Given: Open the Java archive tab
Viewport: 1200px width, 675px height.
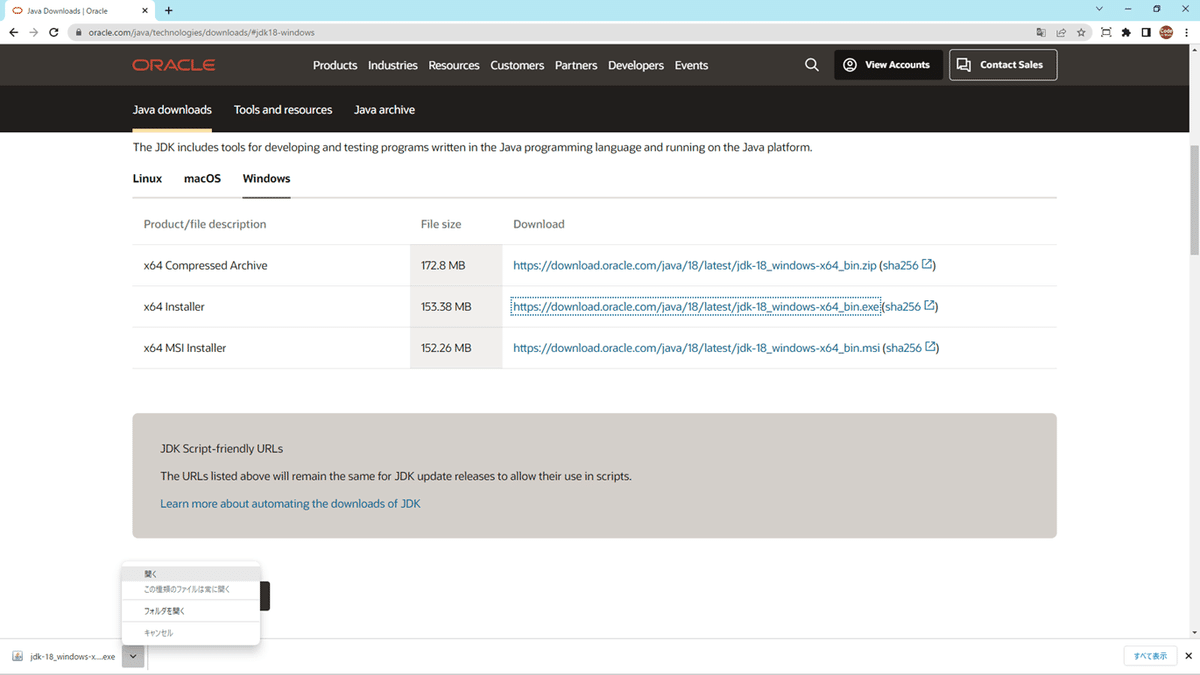Looking at the screenshot, I should 384,110.
